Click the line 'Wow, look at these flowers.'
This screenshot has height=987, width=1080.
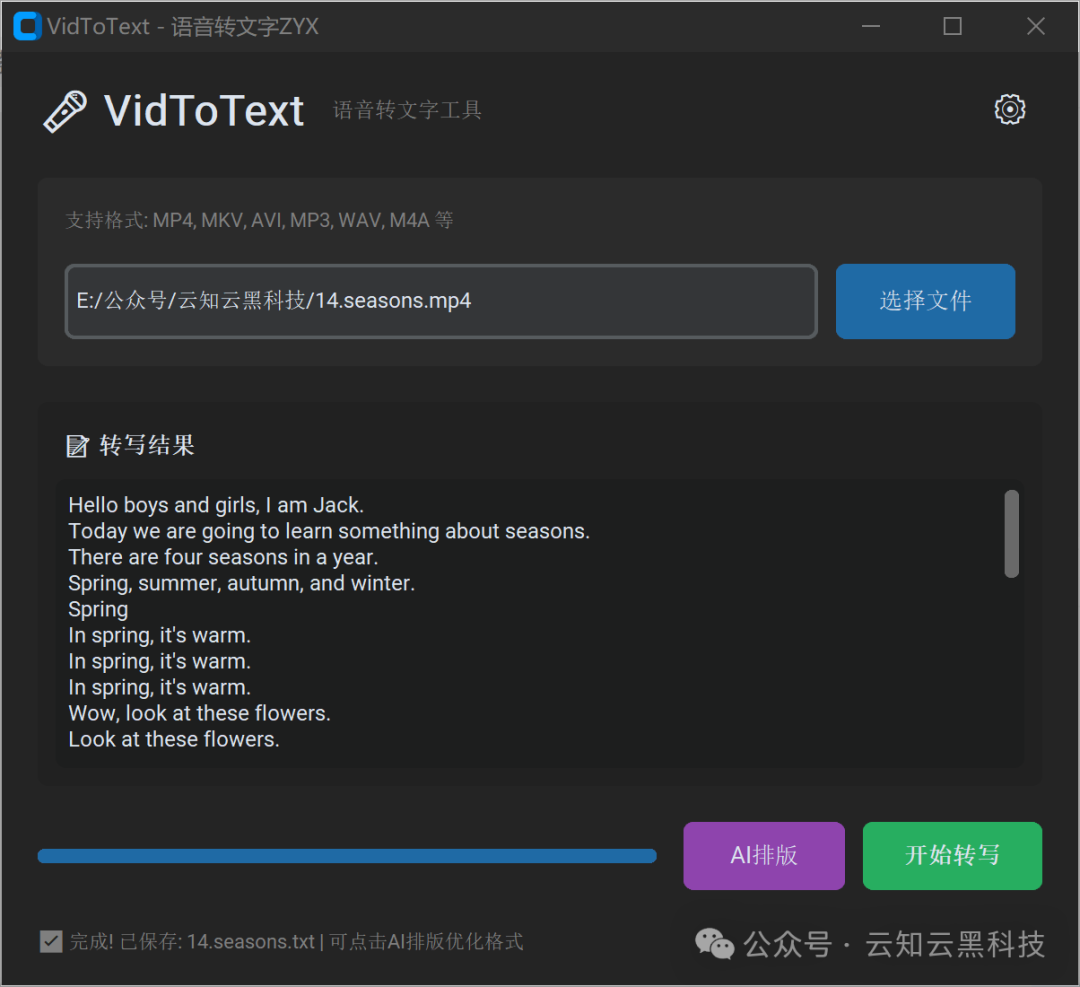(x=199, y=713)
